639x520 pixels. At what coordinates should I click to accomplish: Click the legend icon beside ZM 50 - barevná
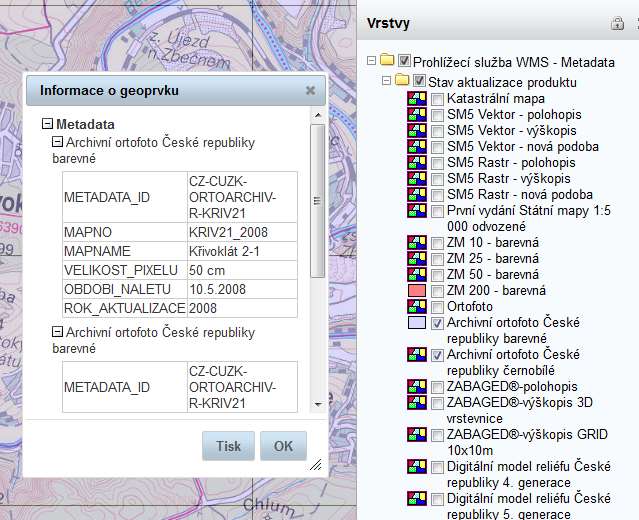coord(416,274)
